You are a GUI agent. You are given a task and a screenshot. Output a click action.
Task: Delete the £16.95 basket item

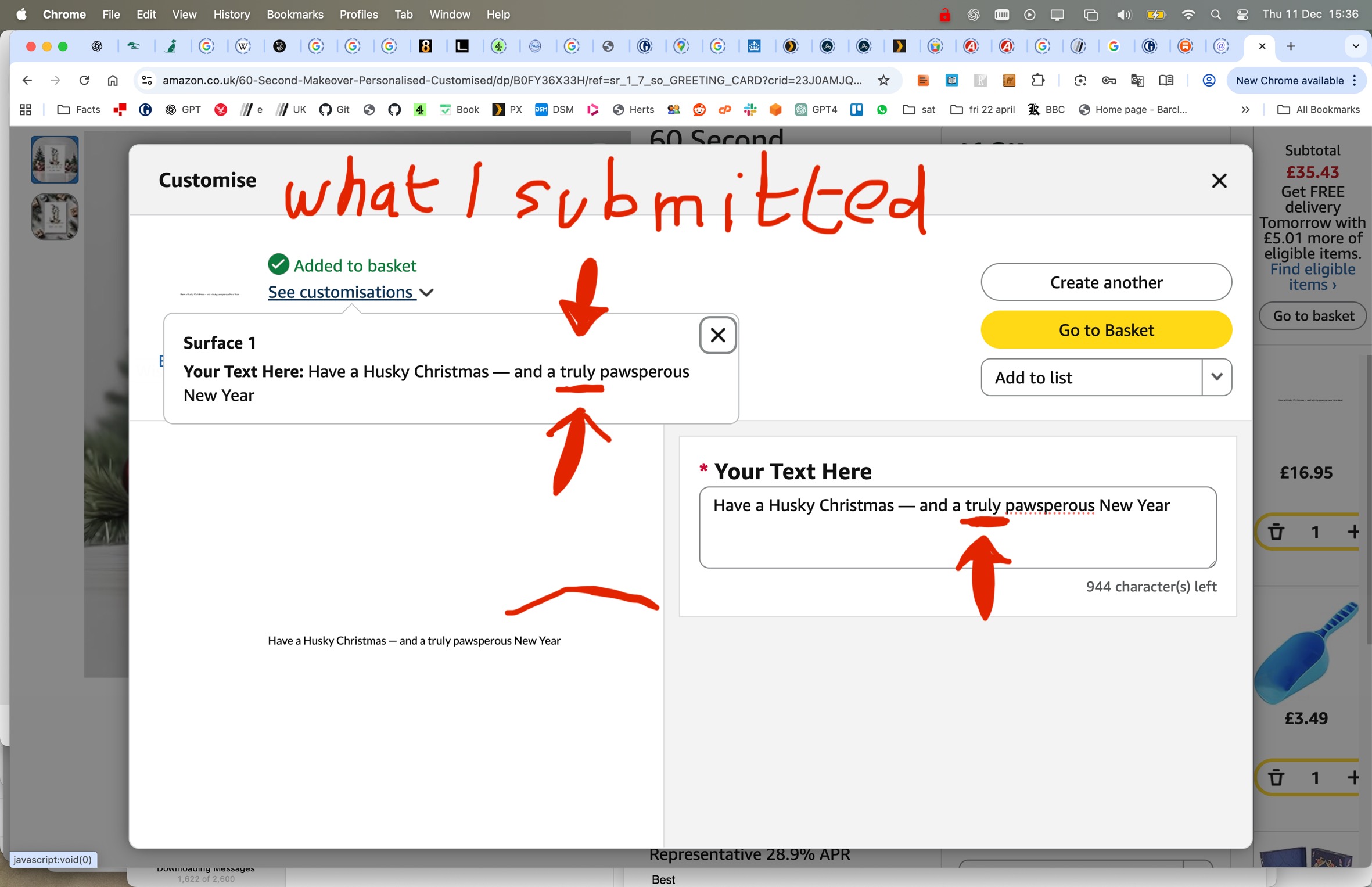(x=1276, y=532)
